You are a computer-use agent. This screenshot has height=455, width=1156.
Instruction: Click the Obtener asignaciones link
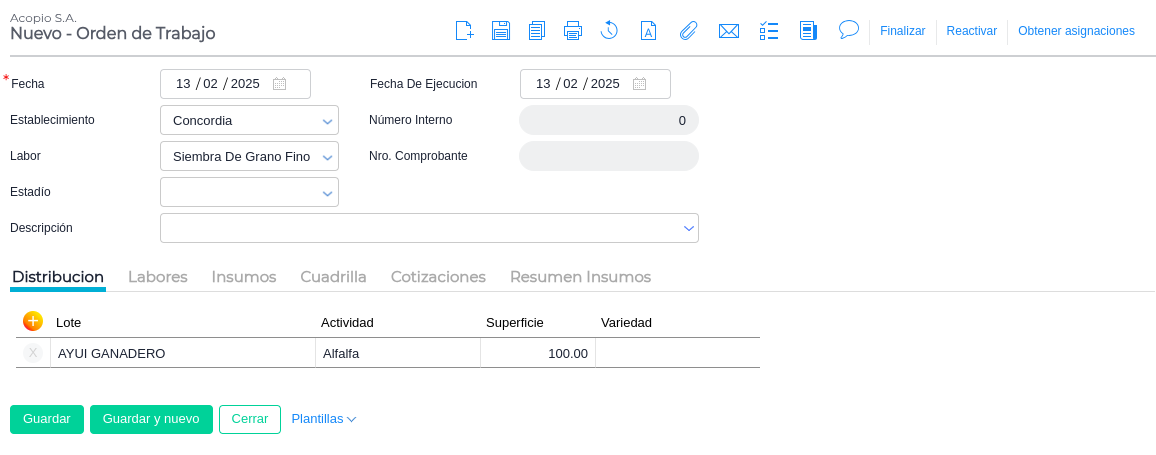[1076, 31]
